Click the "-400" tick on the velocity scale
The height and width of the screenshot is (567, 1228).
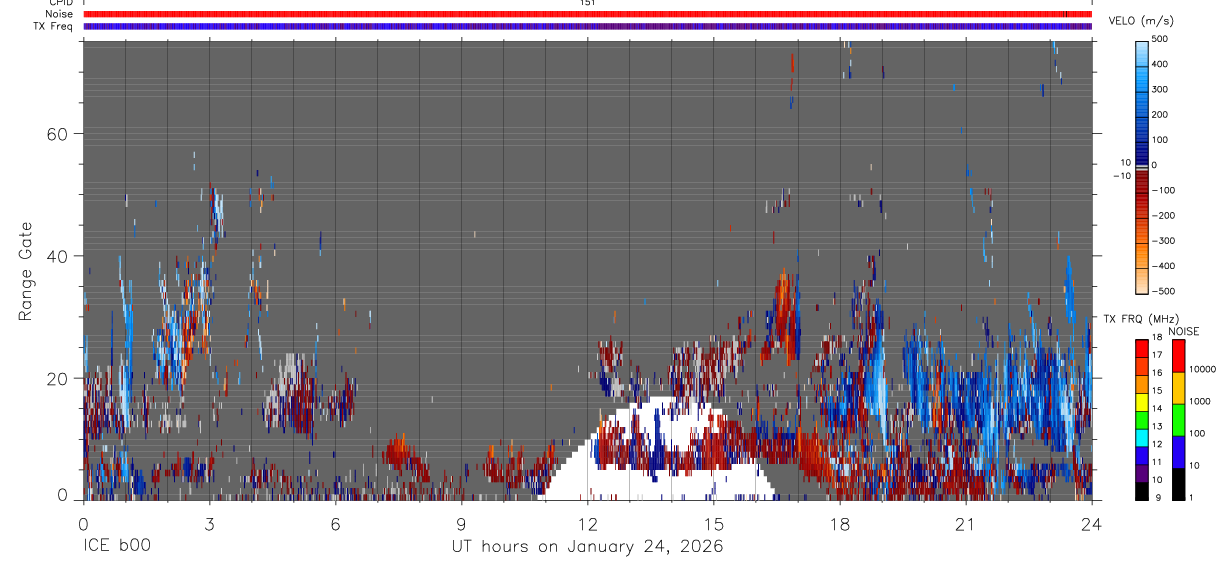[1163, 266]
